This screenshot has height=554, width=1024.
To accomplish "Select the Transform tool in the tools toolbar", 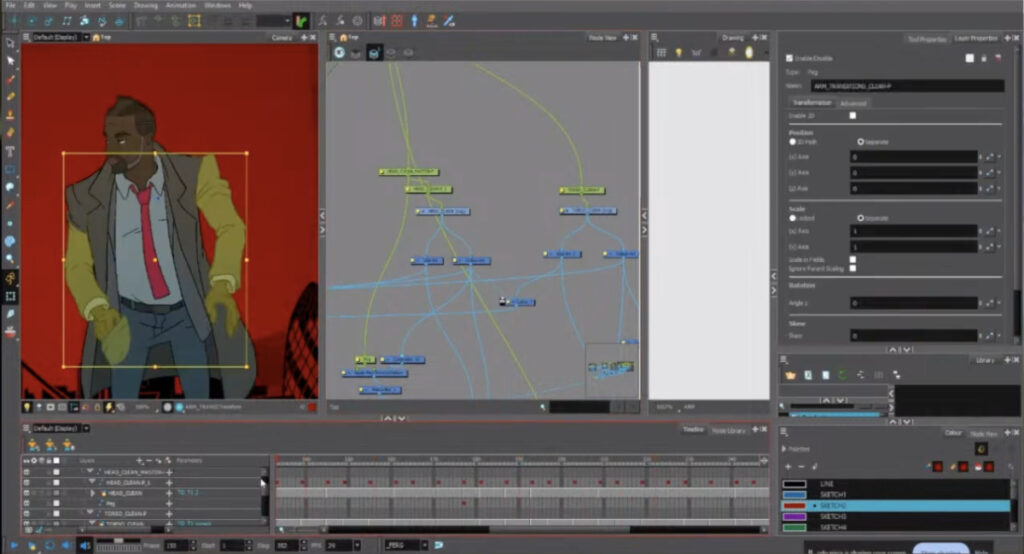I will click(10, 43).
